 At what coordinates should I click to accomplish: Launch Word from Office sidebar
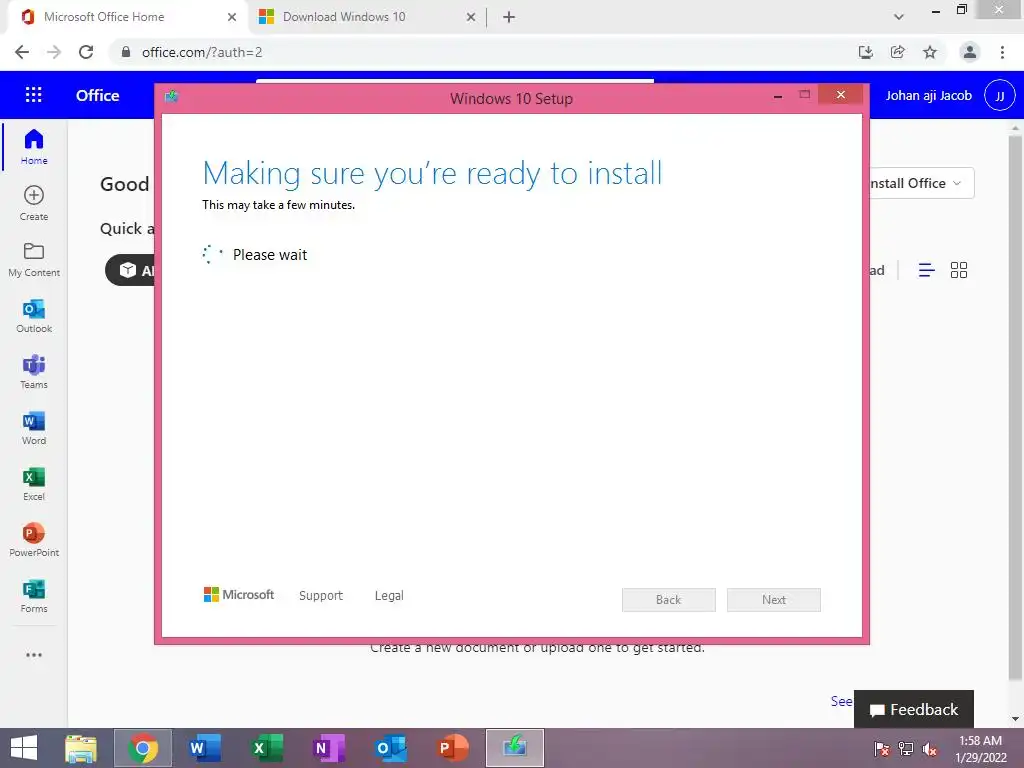click(x=34, y=428)
